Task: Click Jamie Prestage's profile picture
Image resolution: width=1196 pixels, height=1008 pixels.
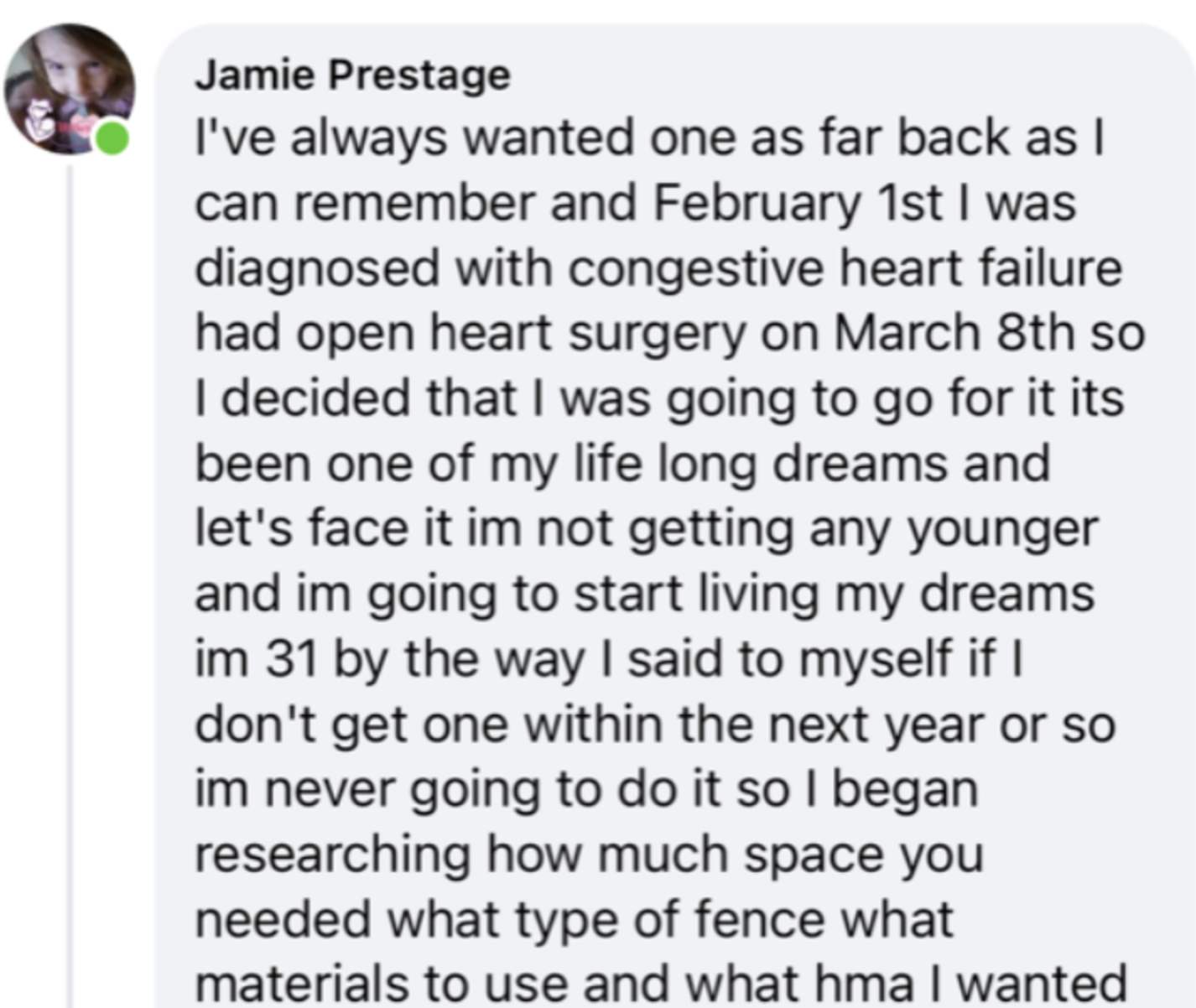Action: [67, 88]
